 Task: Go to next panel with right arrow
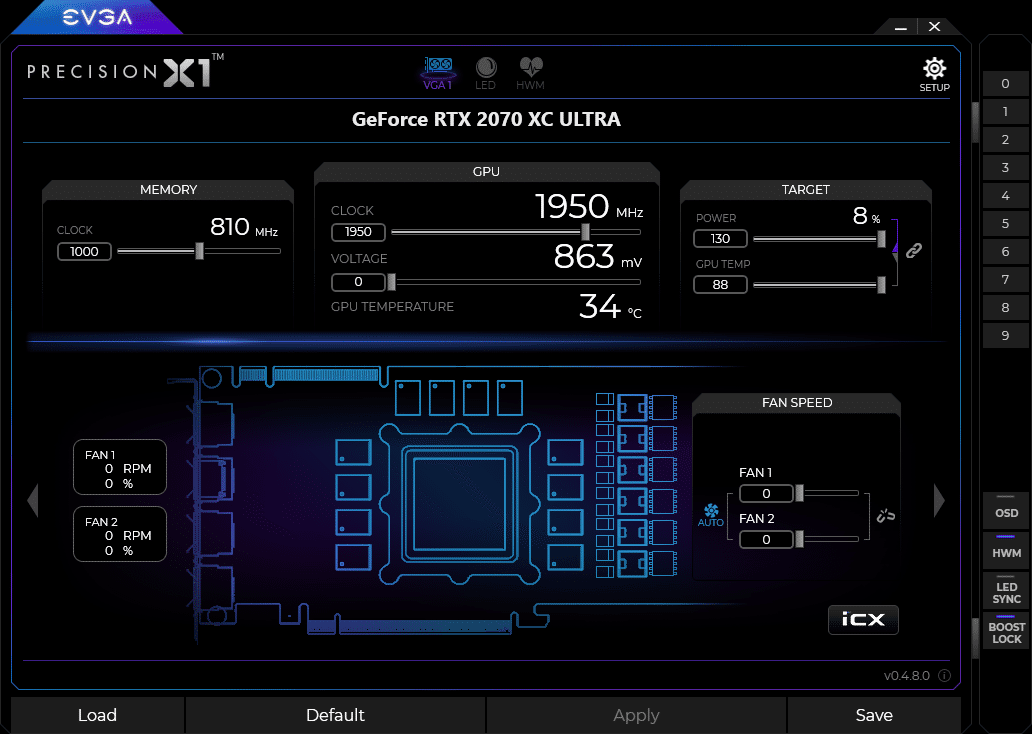(x=939, y=500)
